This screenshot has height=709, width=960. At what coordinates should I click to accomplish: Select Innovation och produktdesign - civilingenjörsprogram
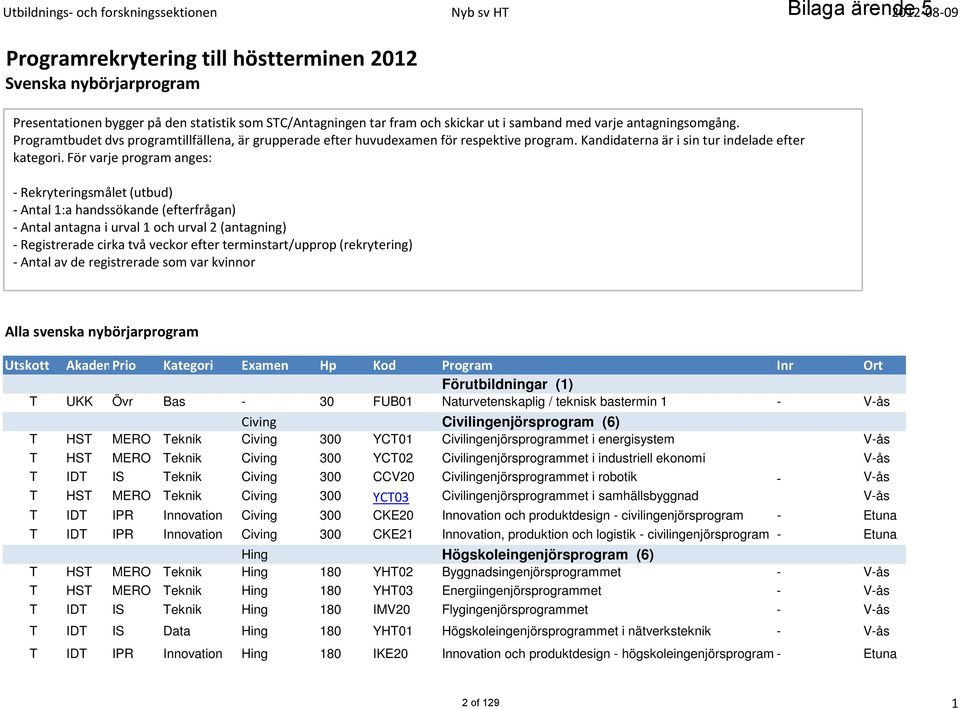(x=592, y=516)
